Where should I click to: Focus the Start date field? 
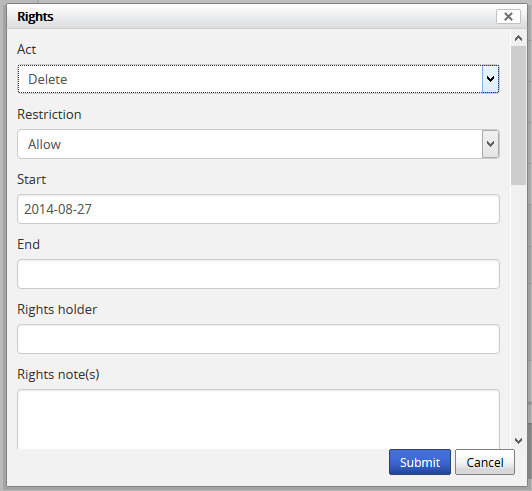click(x=258, y=209)
